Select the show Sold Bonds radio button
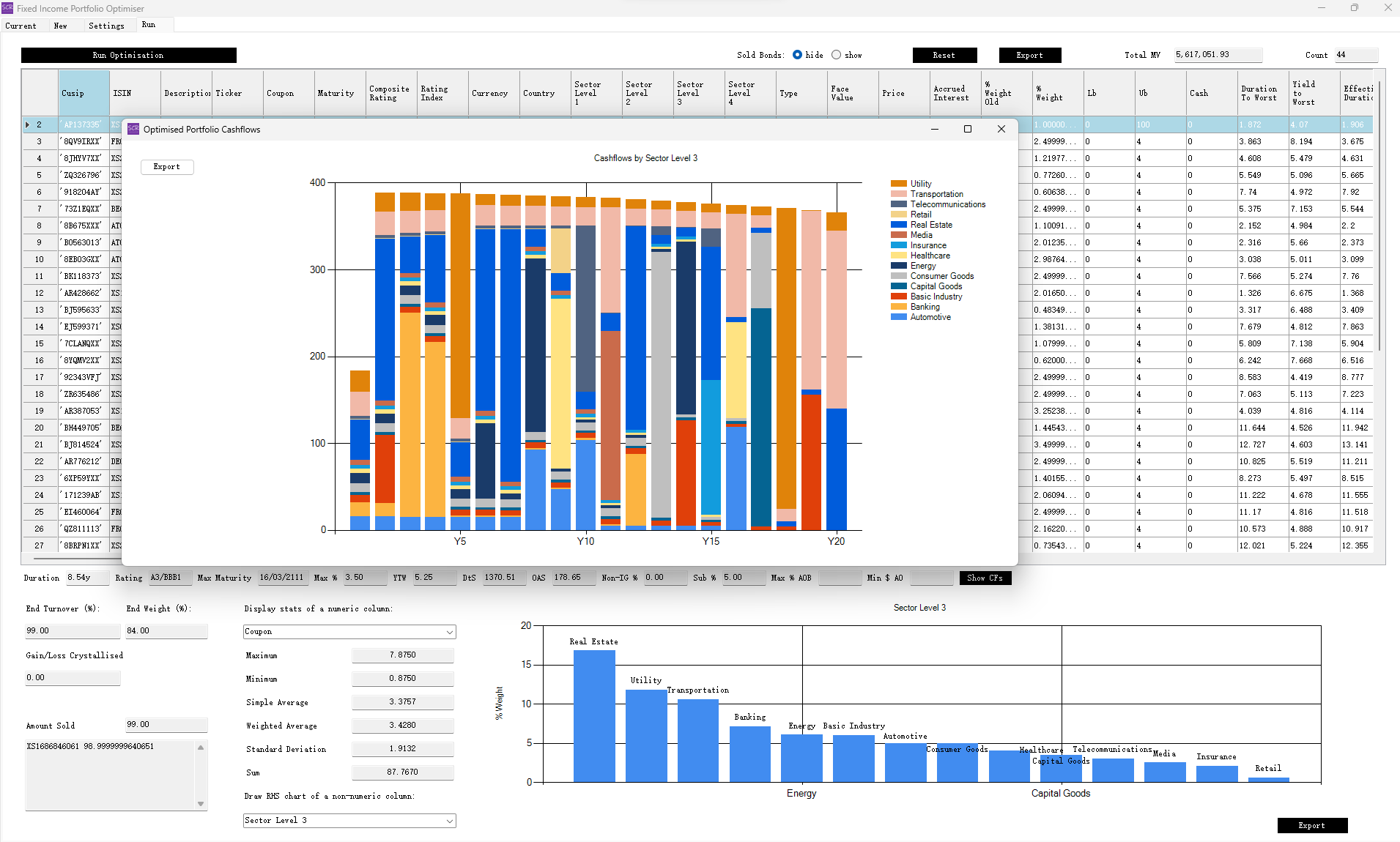This screenshot has width=1400, height=842. 836,55
